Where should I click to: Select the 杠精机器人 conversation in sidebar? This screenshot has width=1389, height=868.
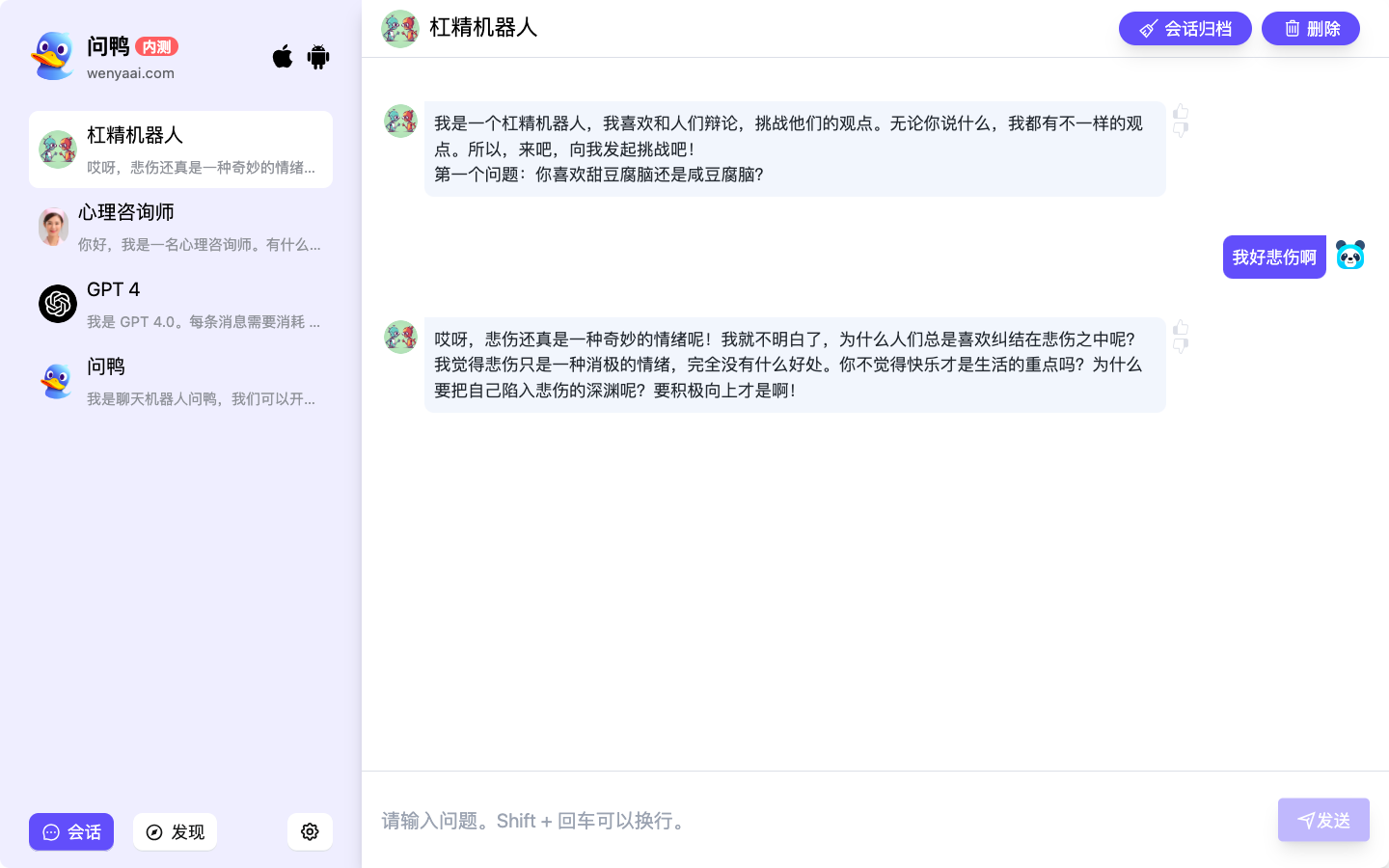point(180,149)
